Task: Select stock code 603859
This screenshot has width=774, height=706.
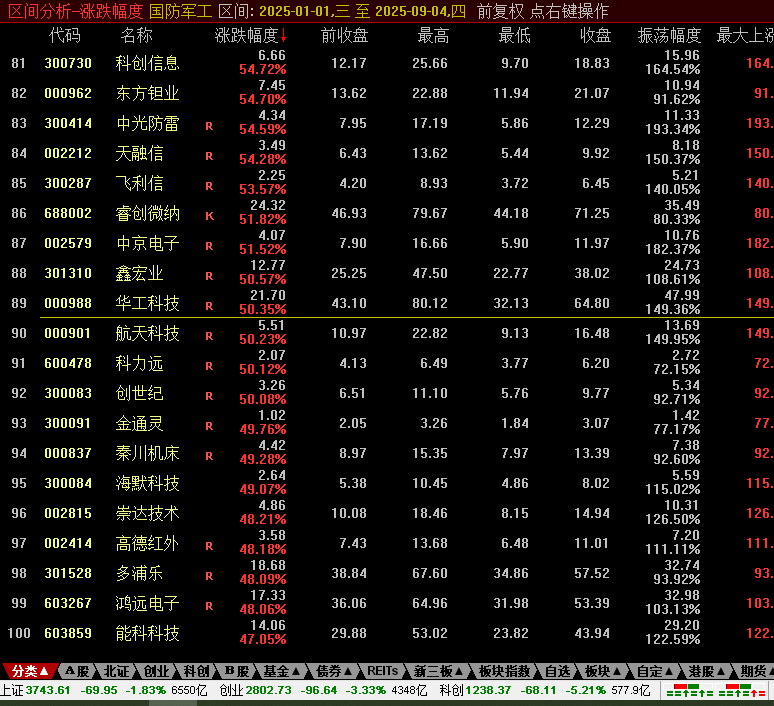Action: coord(68,633)
